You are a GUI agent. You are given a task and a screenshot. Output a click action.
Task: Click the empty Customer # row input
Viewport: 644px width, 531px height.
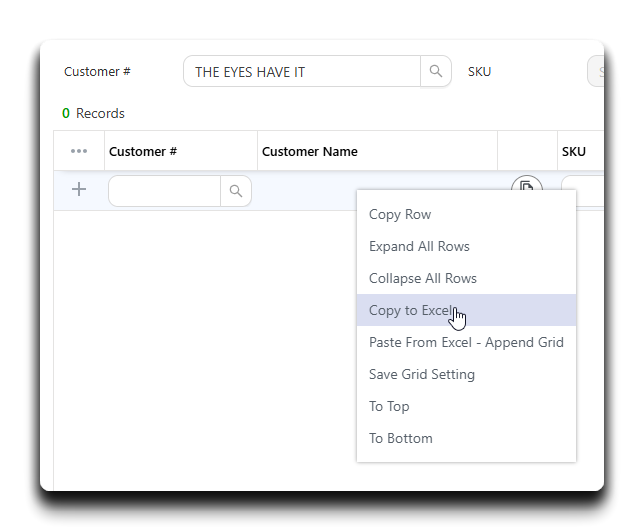pyautogui.click(x=165, y=191)
